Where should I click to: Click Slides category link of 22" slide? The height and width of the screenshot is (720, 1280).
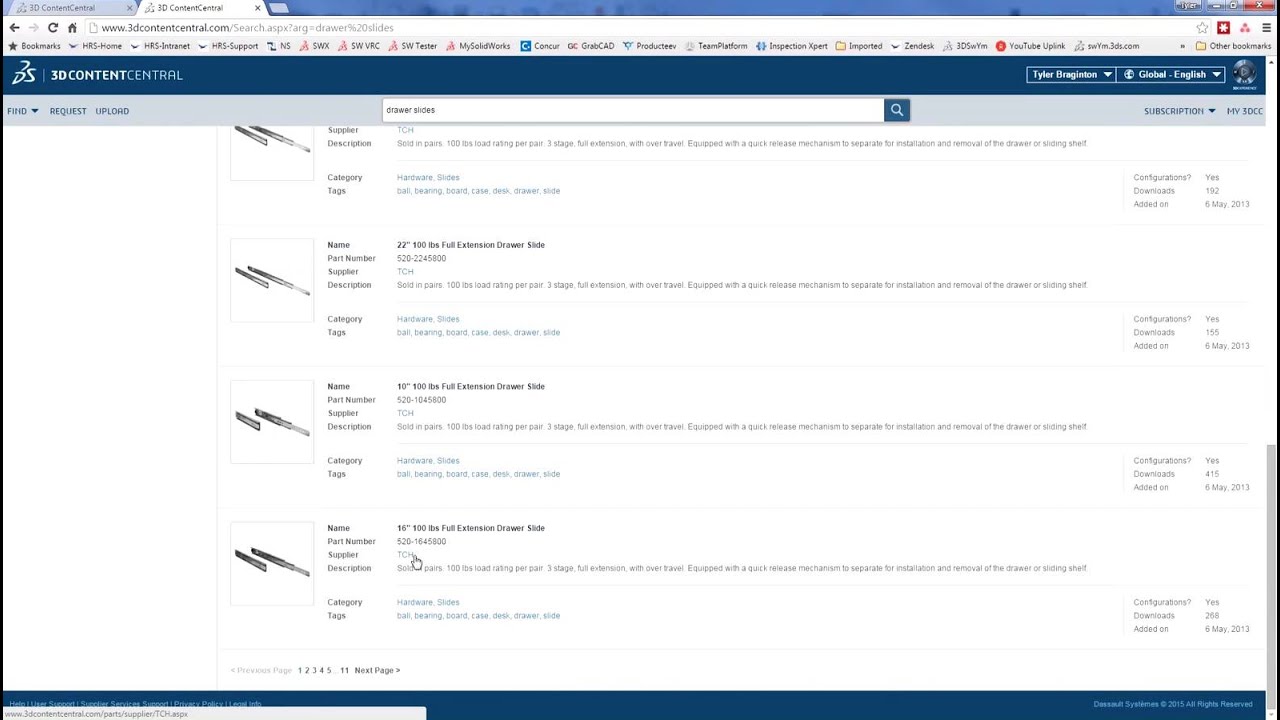pos(448,319)
